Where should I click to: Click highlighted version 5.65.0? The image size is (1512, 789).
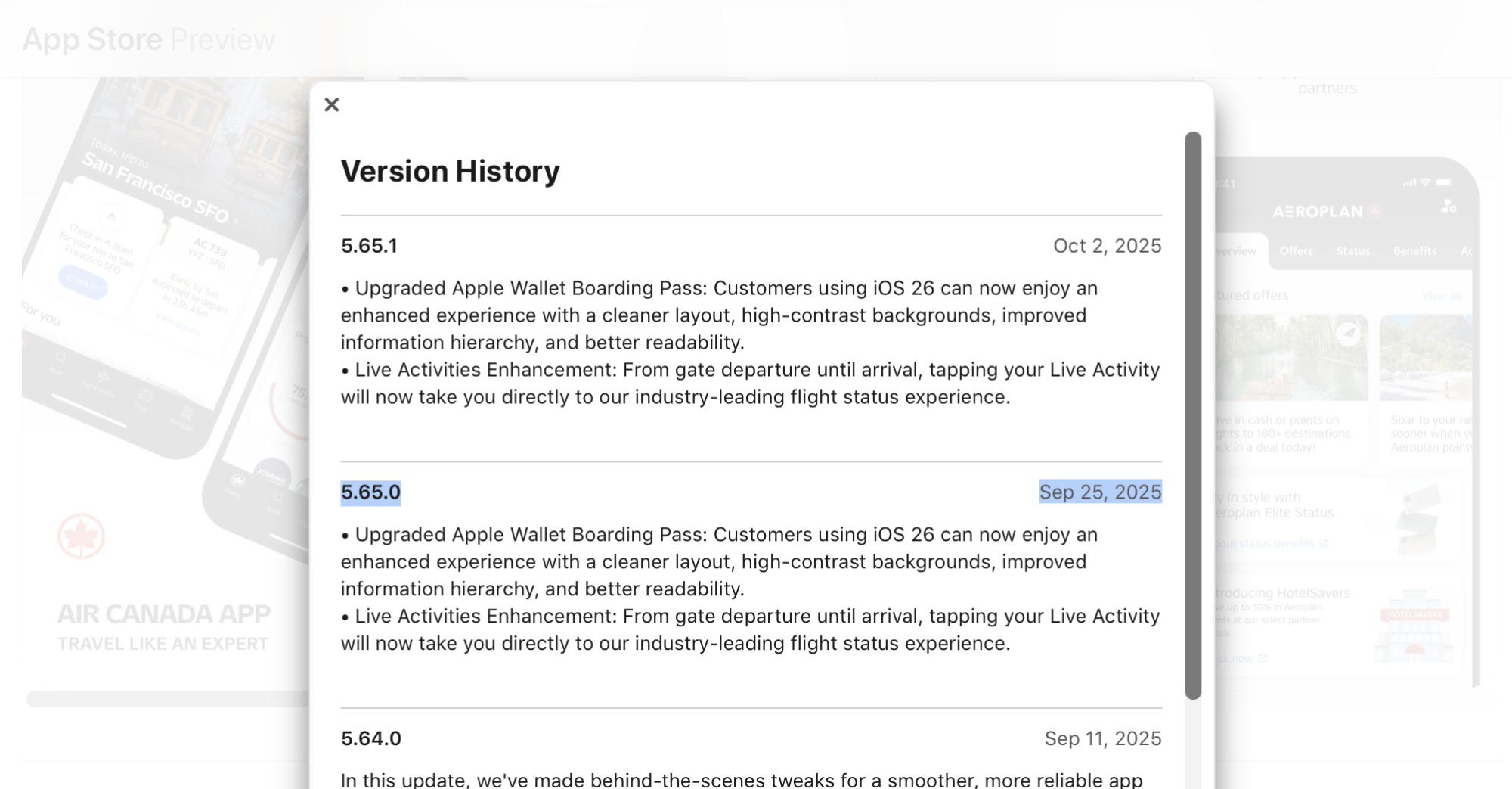pyautogui.click(x=370, y=492)
